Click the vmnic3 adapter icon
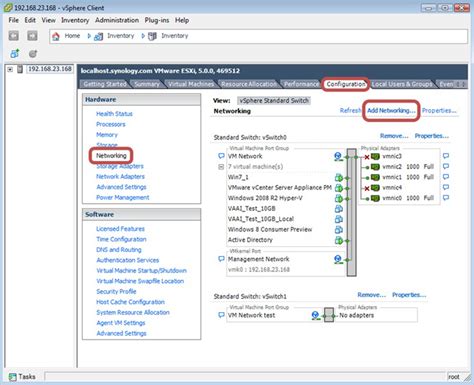474x385 pixels. coord(375,156)
